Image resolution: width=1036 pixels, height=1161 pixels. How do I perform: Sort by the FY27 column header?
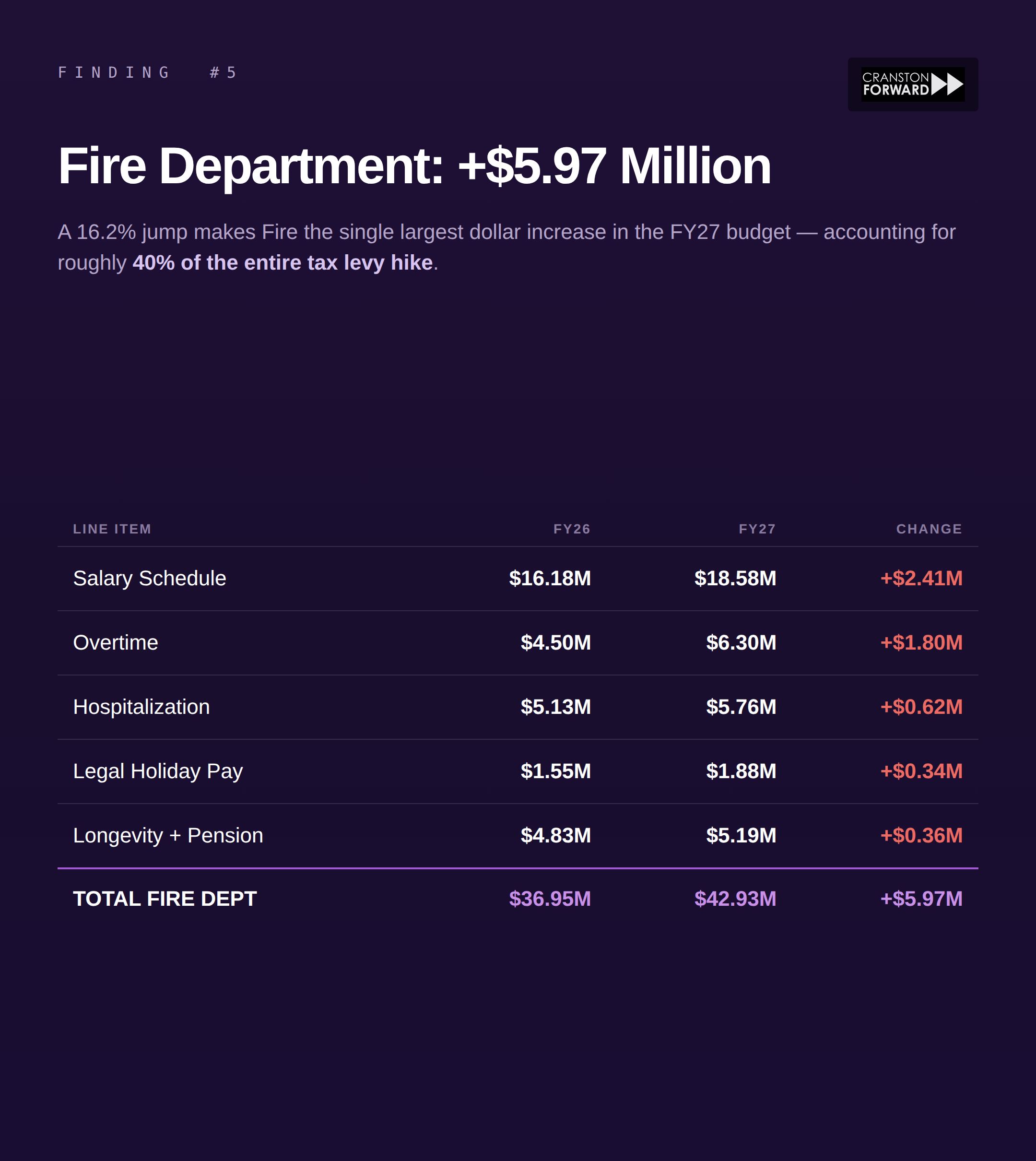[x=758, y=528]
